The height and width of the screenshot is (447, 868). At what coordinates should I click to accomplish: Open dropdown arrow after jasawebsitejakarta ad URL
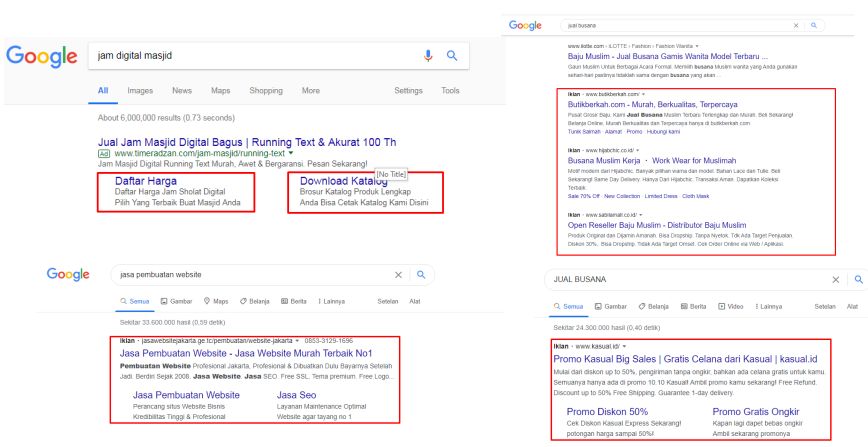[297, 341]
